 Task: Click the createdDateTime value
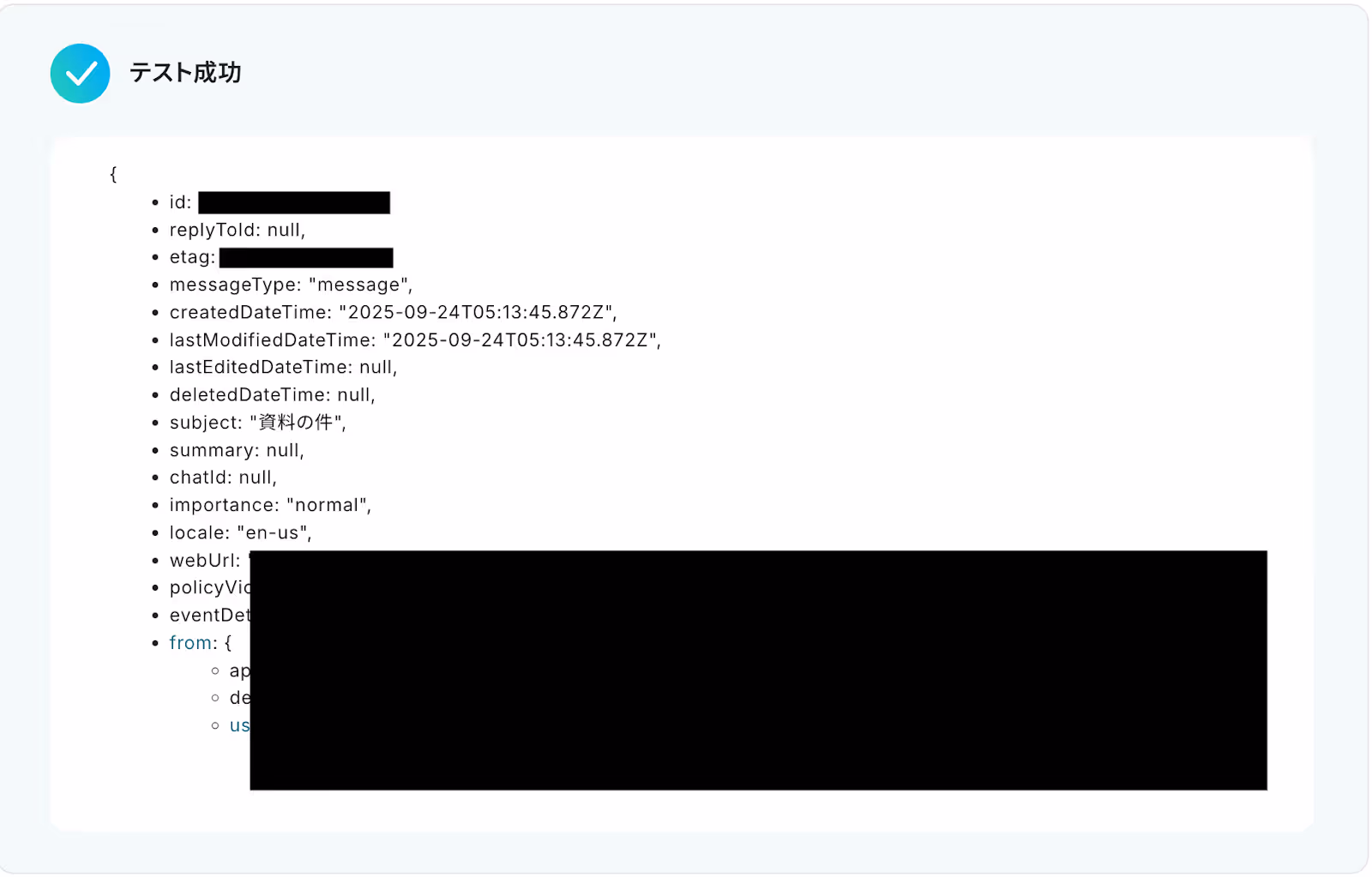[478, 312]
